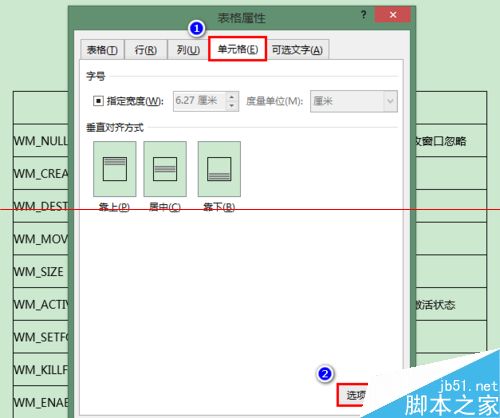The image size is (500, 418).
Task: Click the 居中(C) label
Action: tap(165, 207)
